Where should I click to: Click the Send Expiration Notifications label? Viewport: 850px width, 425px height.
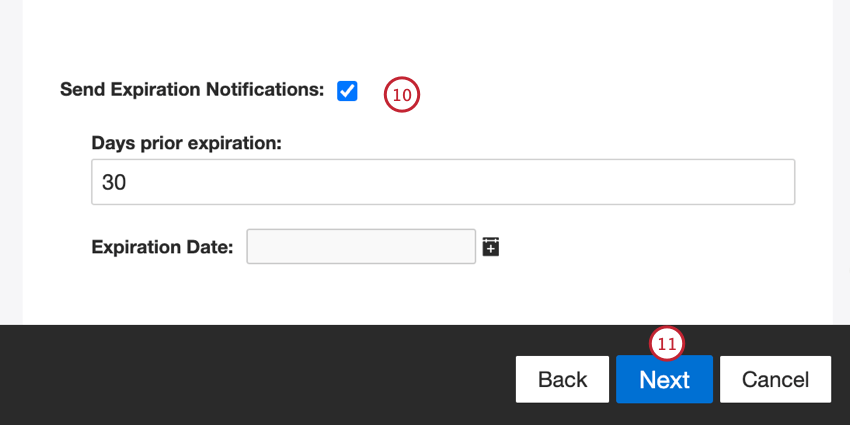click(x=192, y=89)
